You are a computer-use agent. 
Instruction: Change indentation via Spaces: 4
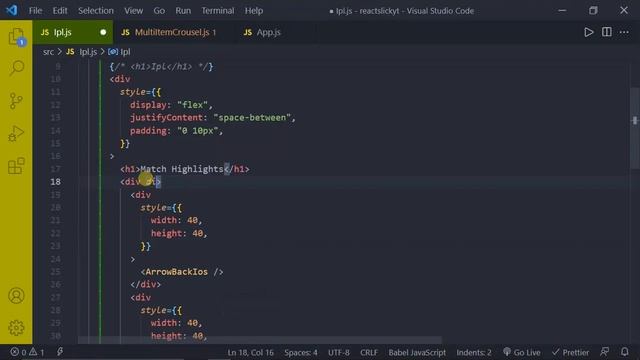coord(301,352)
